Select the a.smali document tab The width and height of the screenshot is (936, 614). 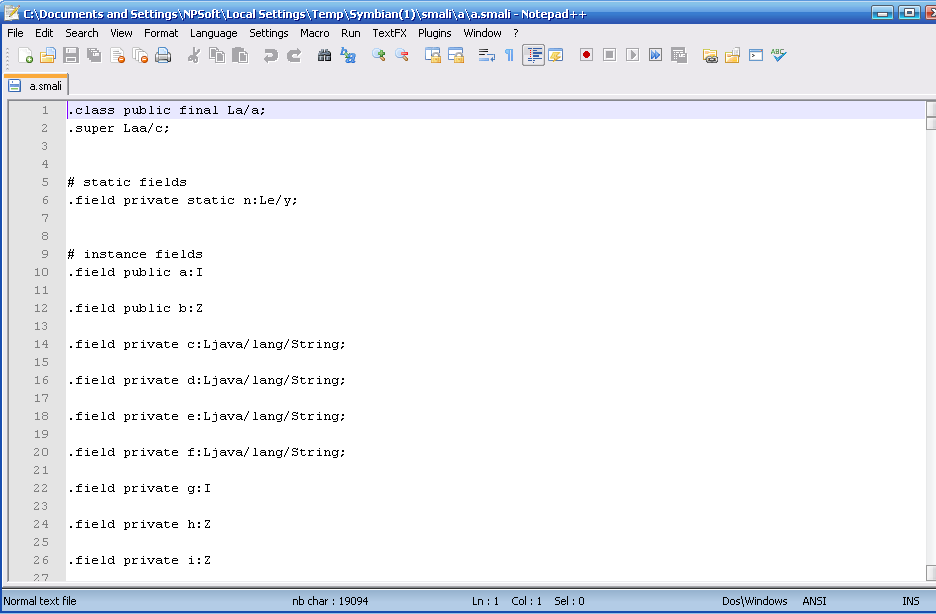pyautogui.click(x=36, y=85)
